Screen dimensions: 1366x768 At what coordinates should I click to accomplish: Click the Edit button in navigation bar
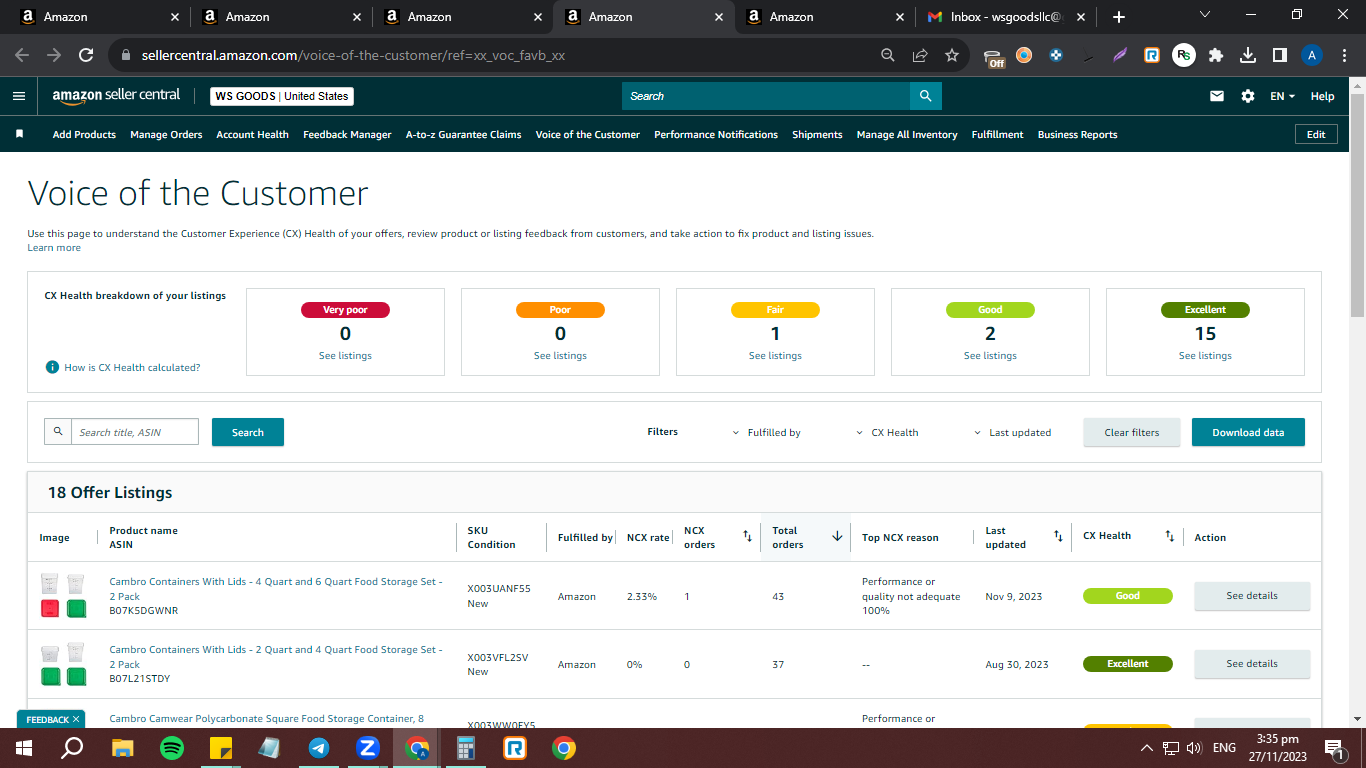click(x=1316, y=134)
